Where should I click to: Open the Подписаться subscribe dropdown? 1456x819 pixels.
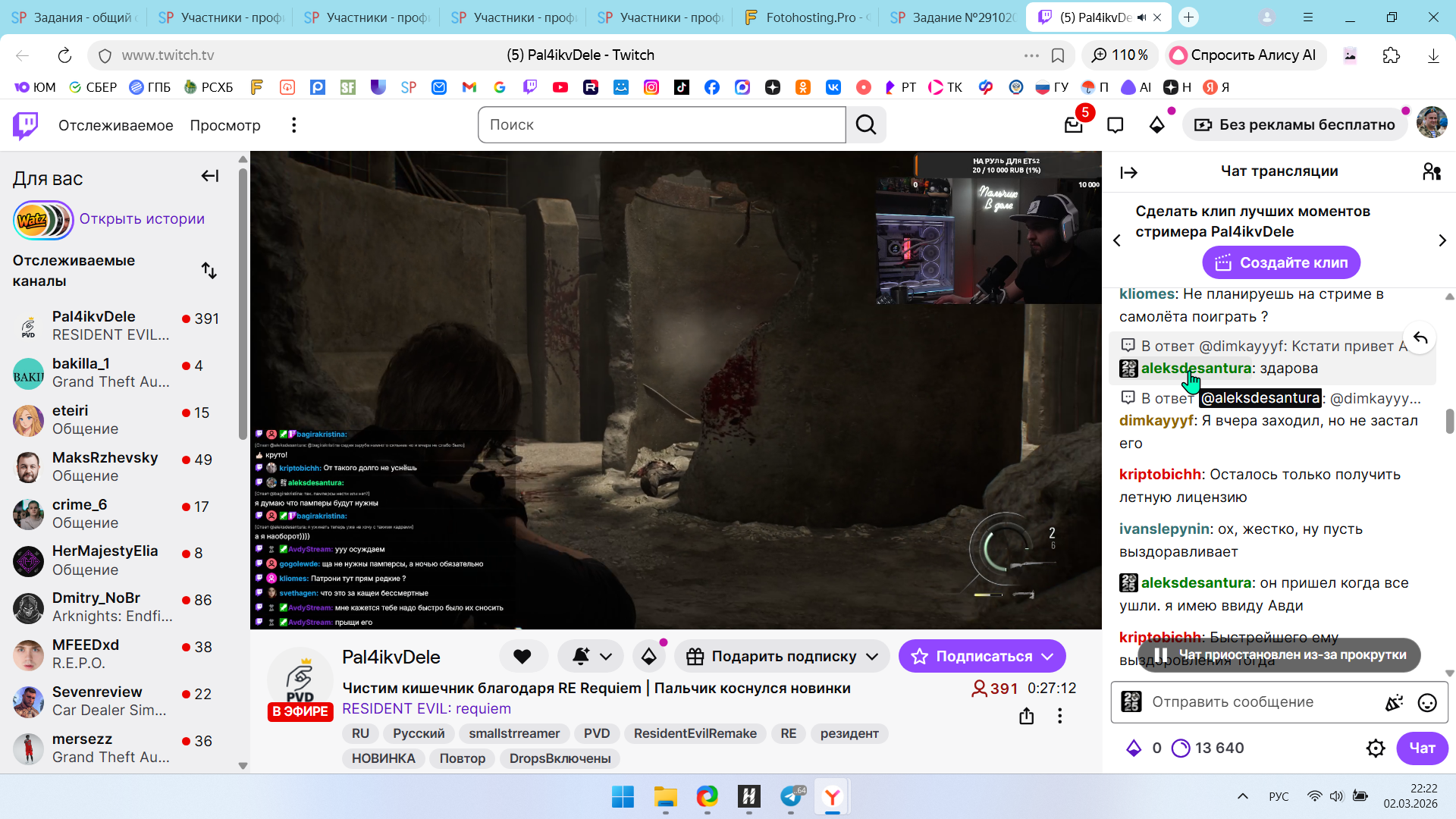(x=1048, y=657)
